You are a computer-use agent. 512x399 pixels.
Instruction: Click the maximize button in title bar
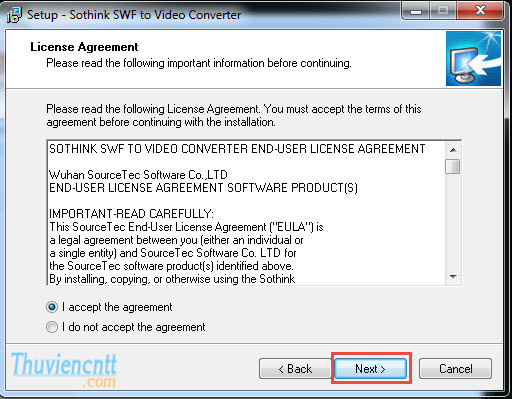pyautogui.click(x=443, y=11)
